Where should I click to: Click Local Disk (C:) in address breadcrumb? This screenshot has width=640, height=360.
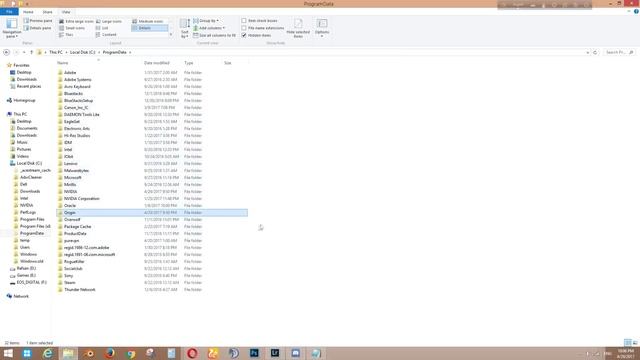pos(82,52)
